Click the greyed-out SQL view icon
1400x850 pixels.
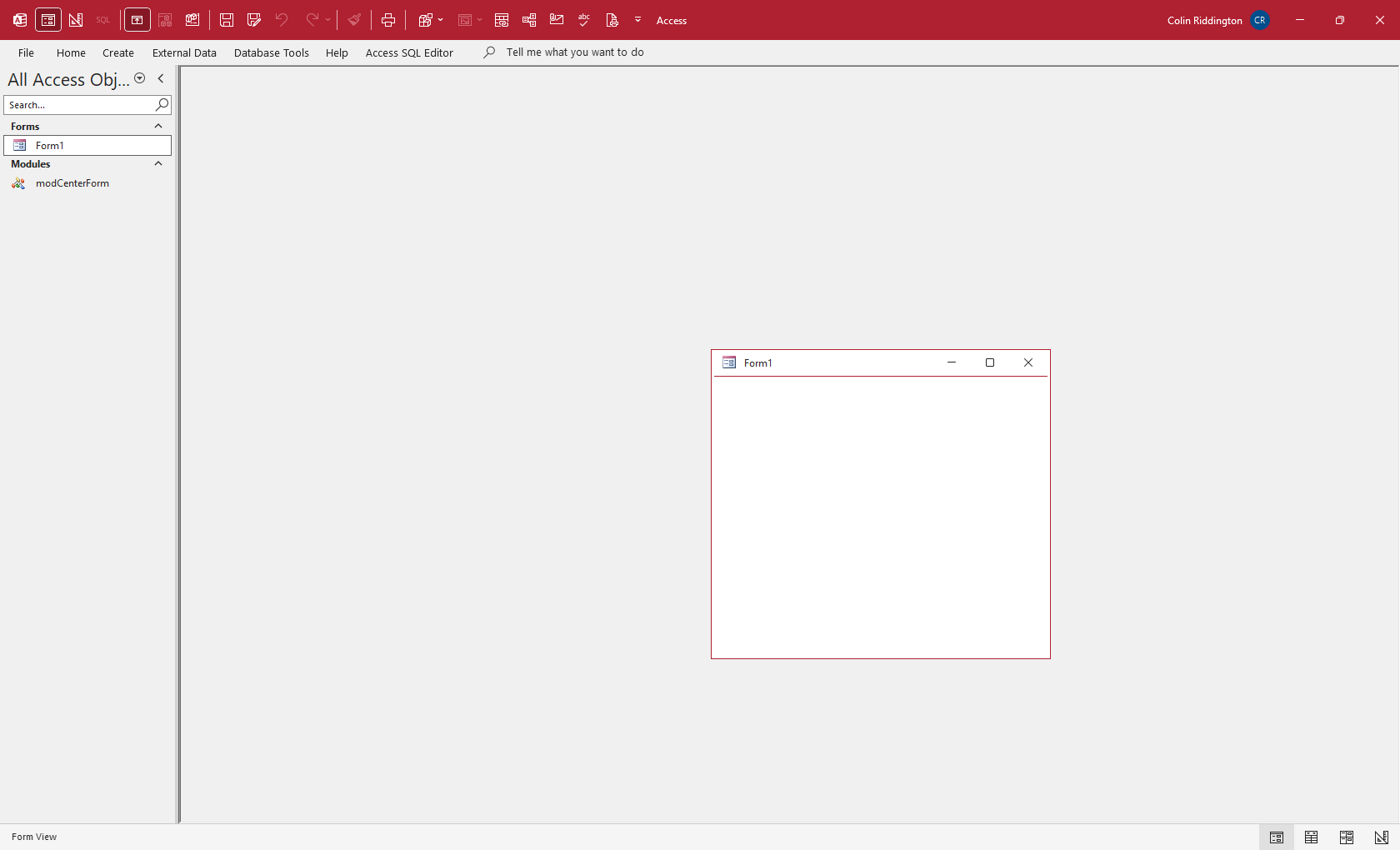click(x=103, y=20)
